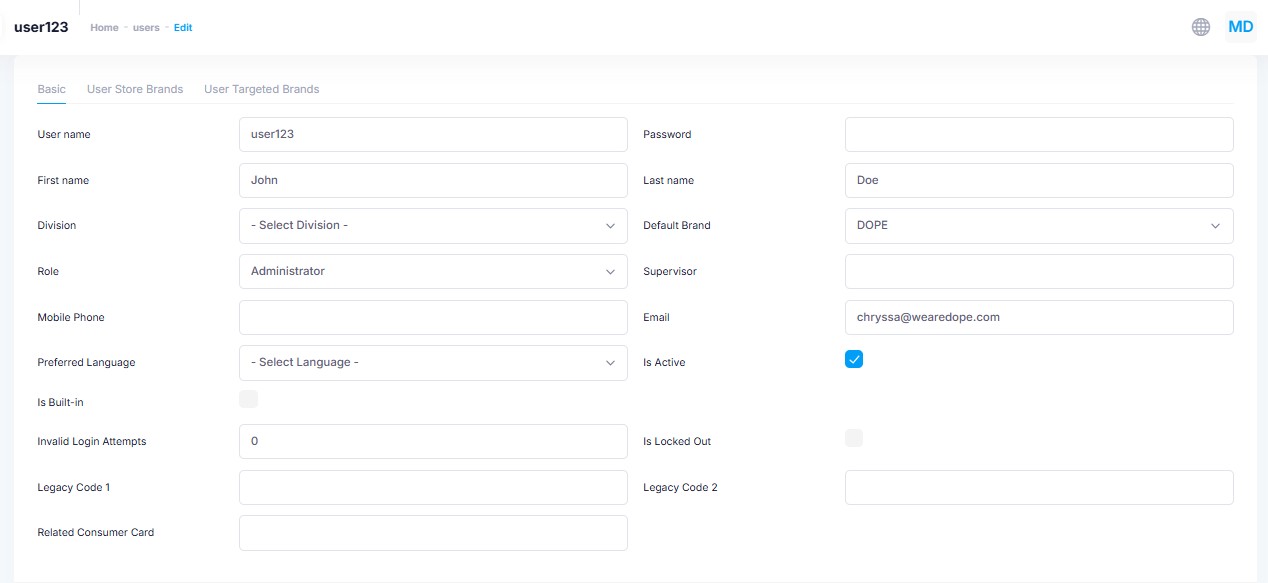Open the MD user avatar menu
Image resolution: width=1268 pixels, height=583 pixels.
[1240, 27]
